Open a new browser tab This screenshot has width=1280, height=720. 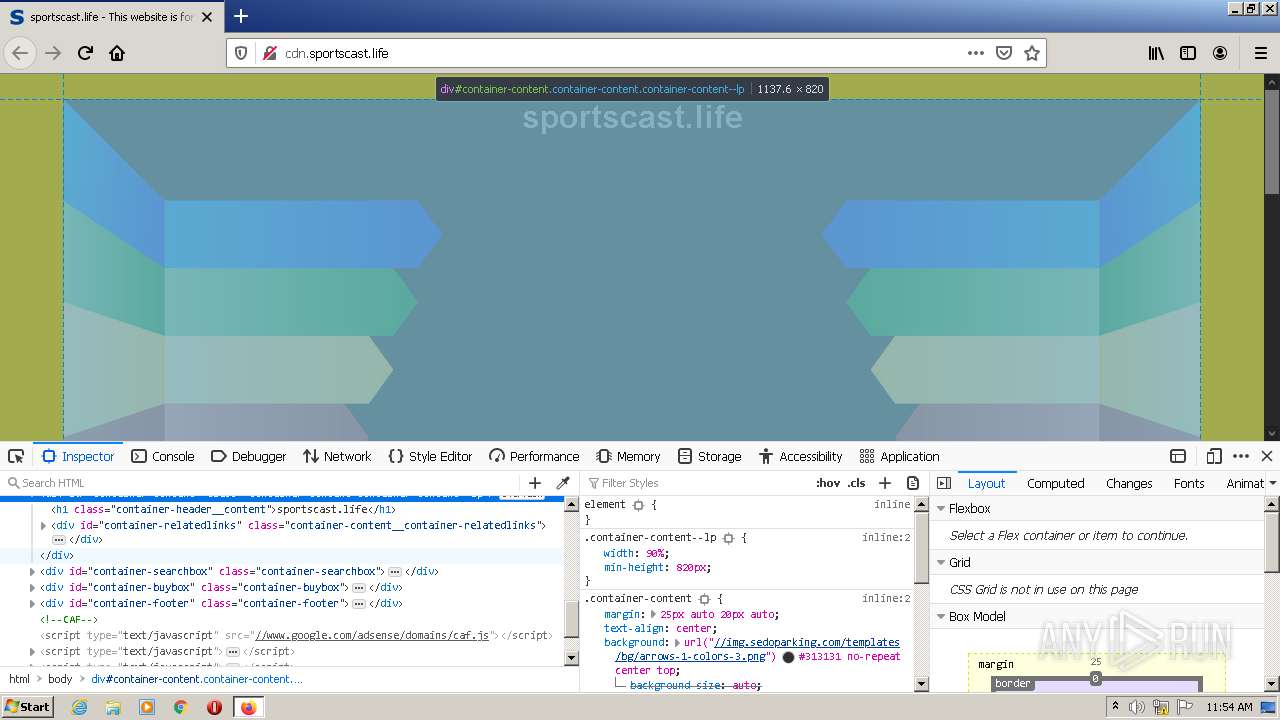click(x=241, y=16)
